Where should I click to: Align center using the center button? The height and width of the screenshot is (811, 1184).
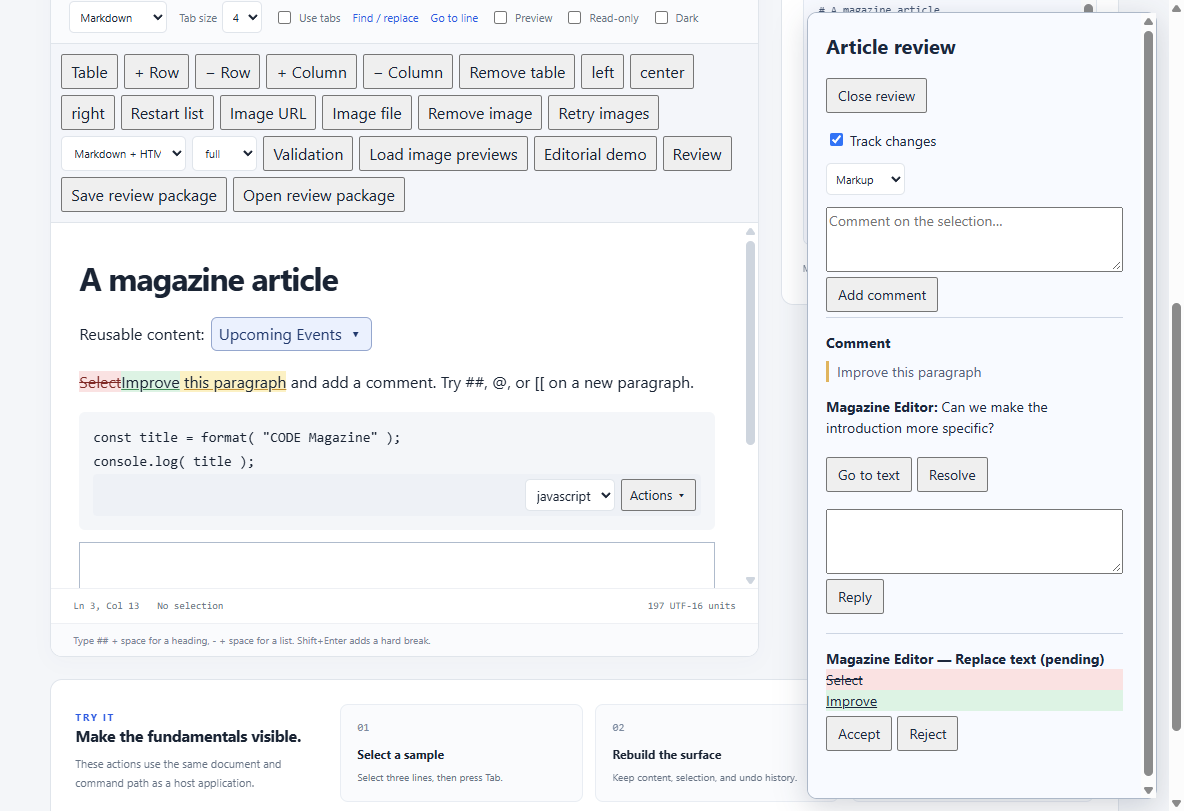(662, 72)
